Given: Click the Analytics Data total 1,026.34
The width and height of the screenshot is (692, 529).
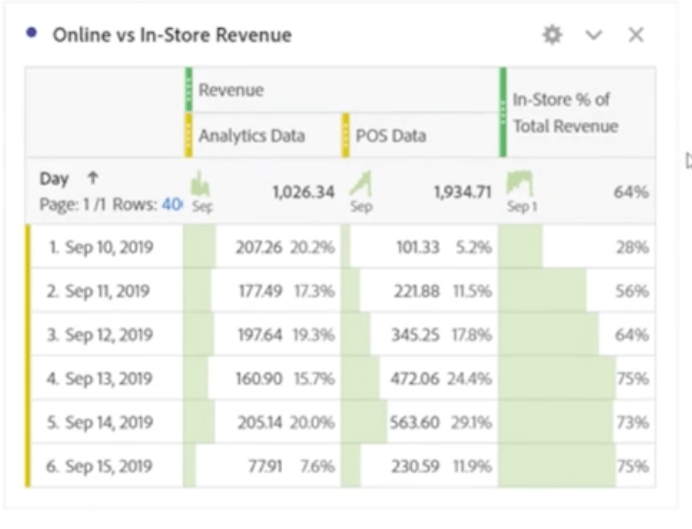Looking at the screenshot, I should [304, 192].
